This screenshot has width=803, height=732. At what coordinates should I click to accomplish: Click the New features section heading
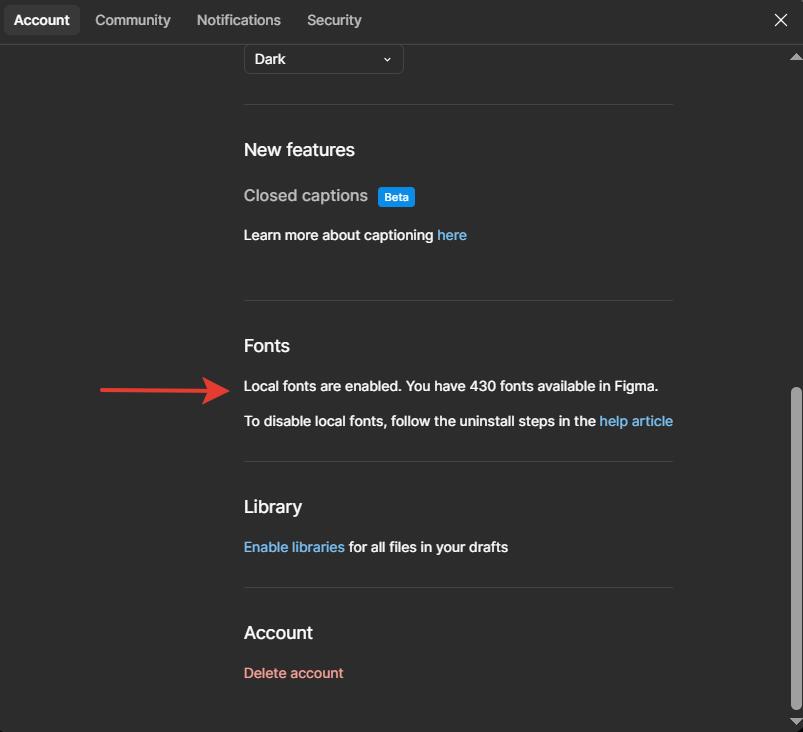299,150
